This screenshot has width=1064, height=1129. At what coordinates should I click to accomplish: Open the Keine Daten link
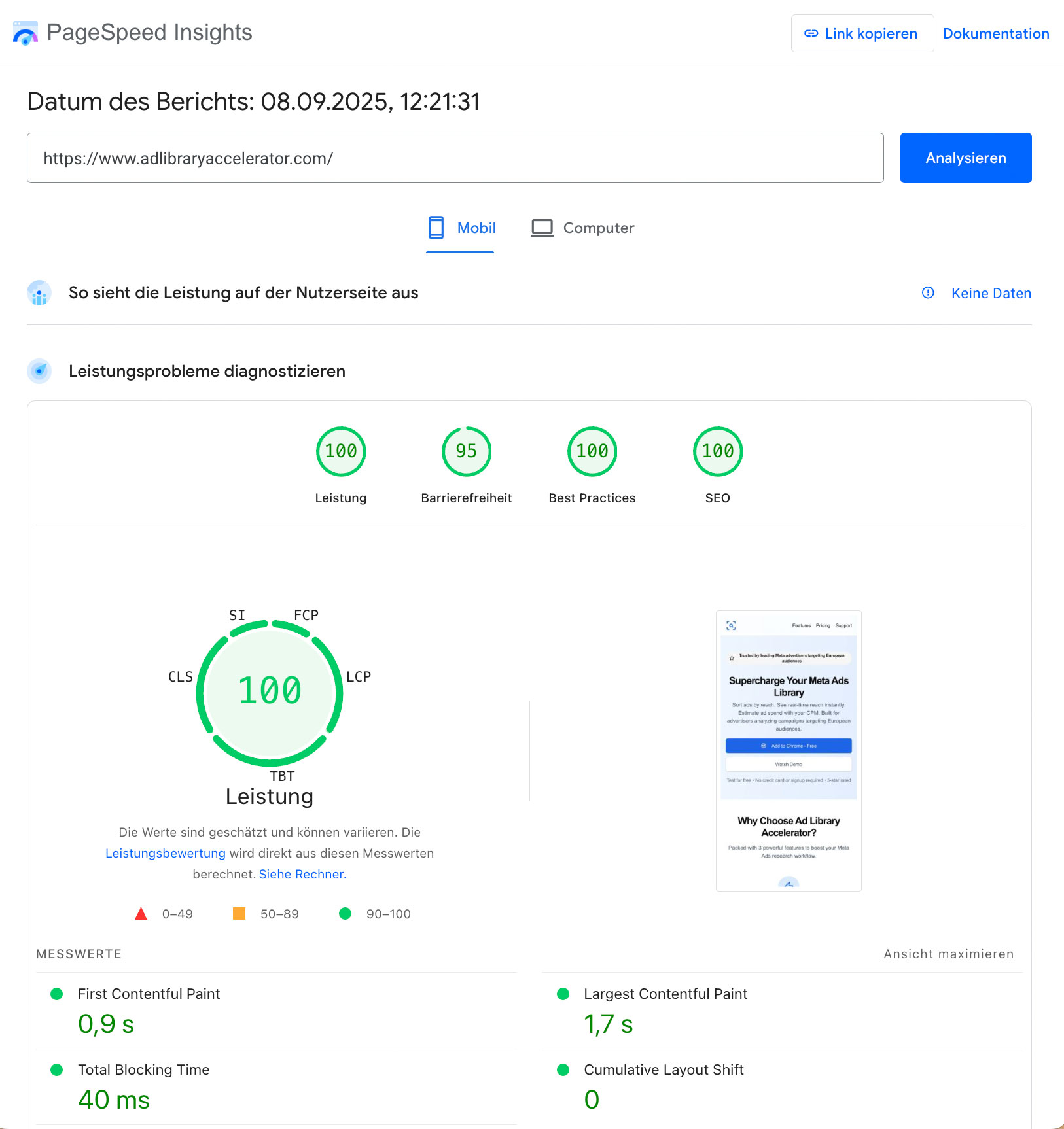point(991,293)
